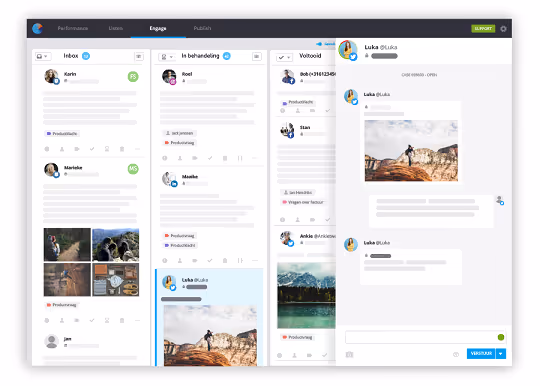Click the MS assignee badge on Marieke's card
The width and height of the screenshot is (540, 386).
(x=133, y=169)
